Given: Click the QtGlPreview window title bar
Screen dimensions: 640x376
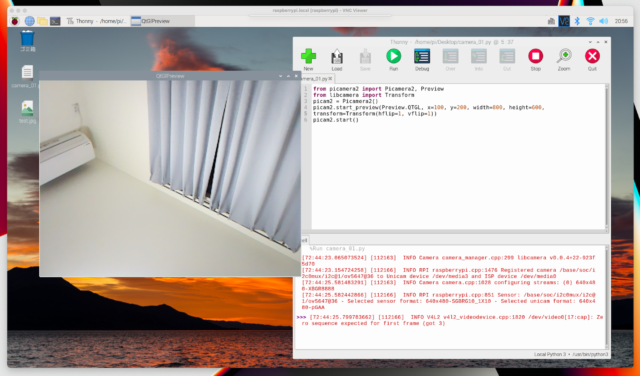Looking at the screenshot, I should [x=170, y=76].
